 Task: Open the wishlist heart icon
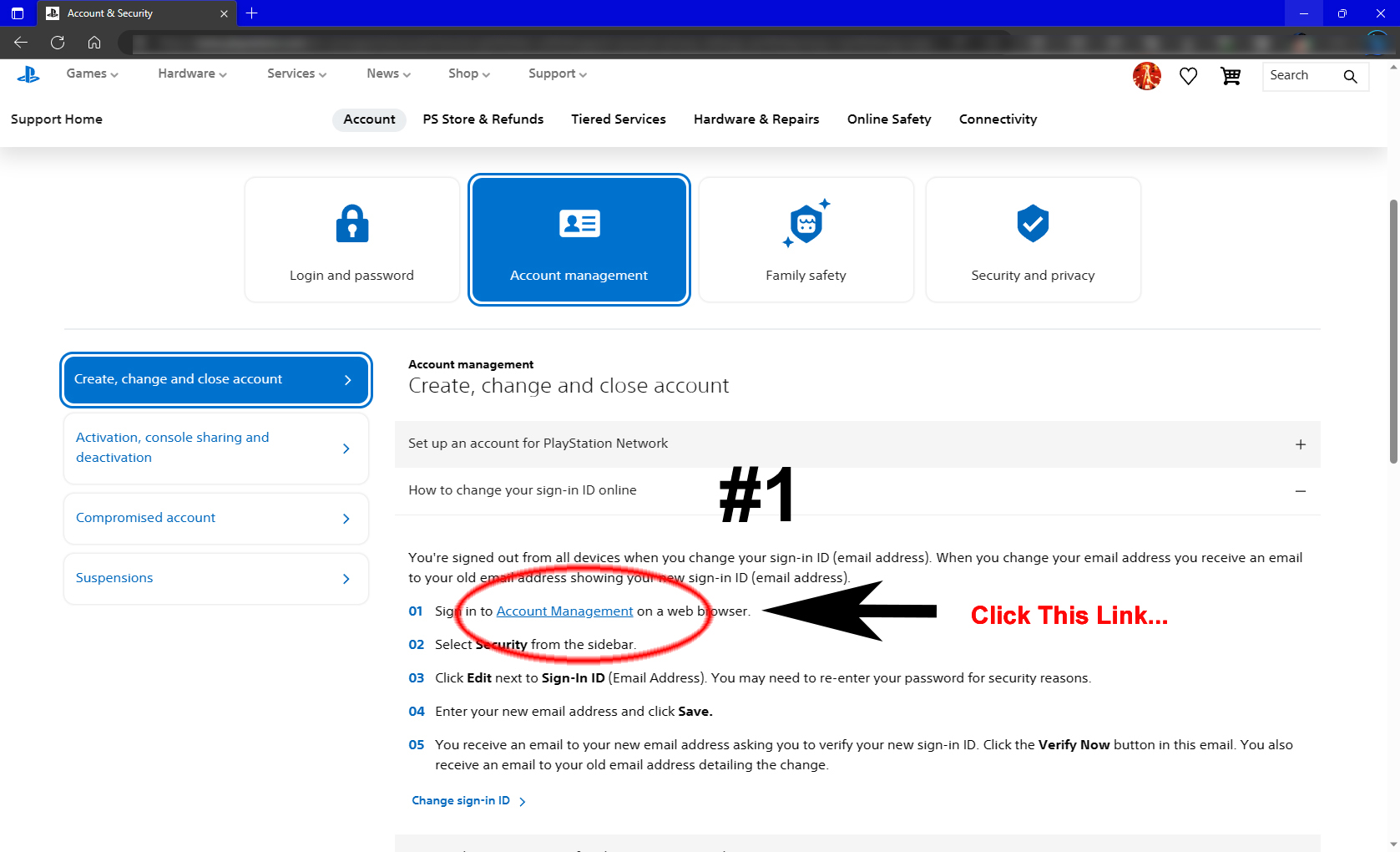[x=1188, y=76]
